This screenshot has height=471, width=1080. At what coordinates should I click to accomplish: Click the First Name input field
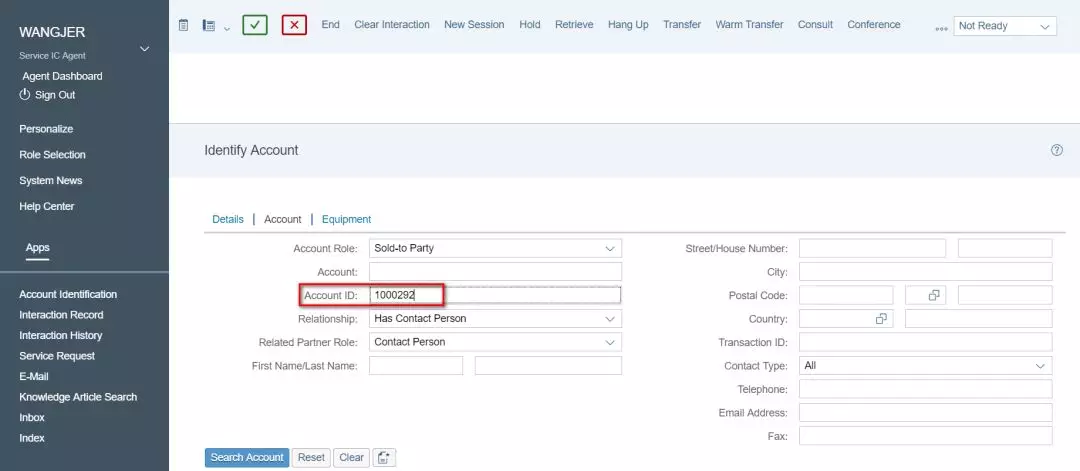coord(416,366)
